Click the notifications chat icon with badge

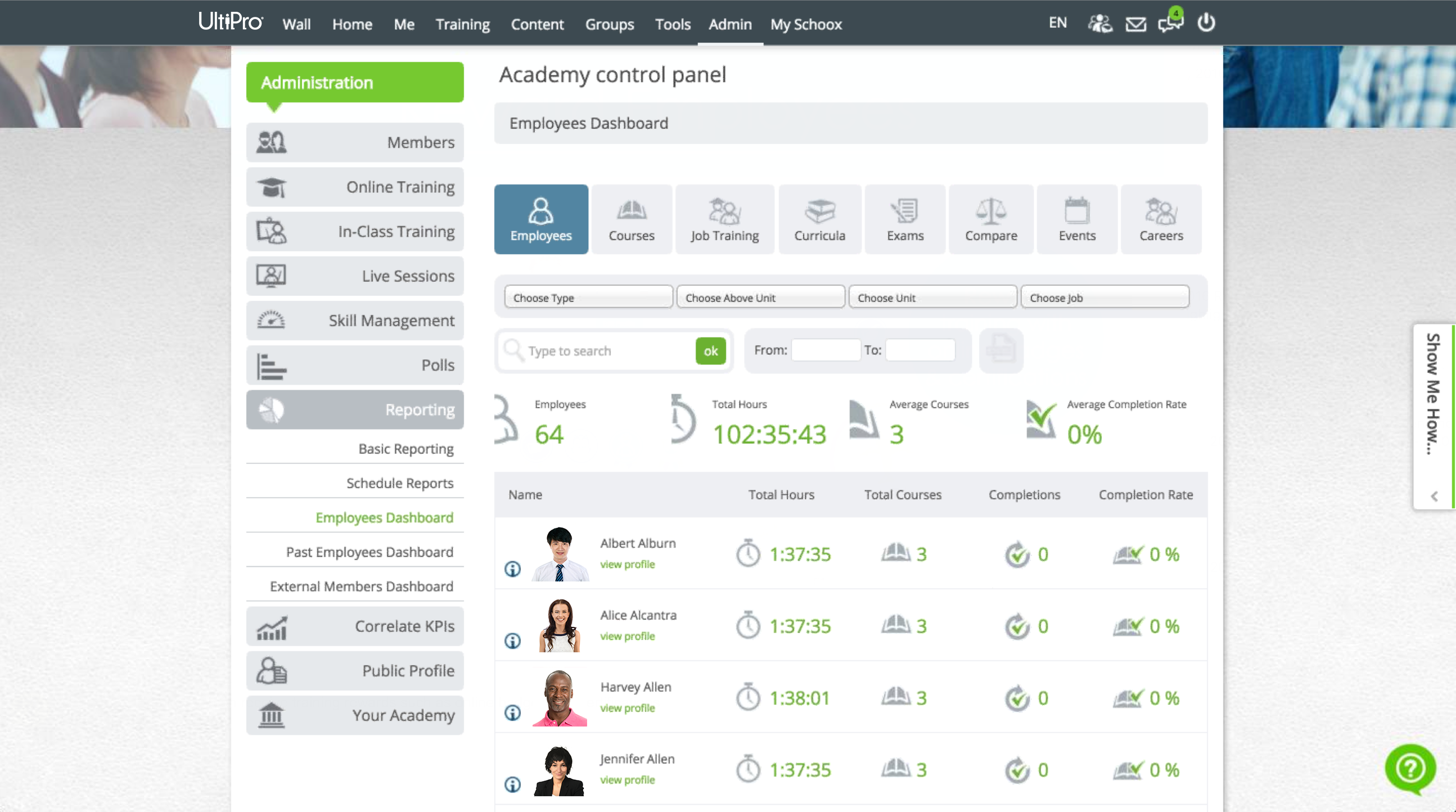coord(1170,24)
